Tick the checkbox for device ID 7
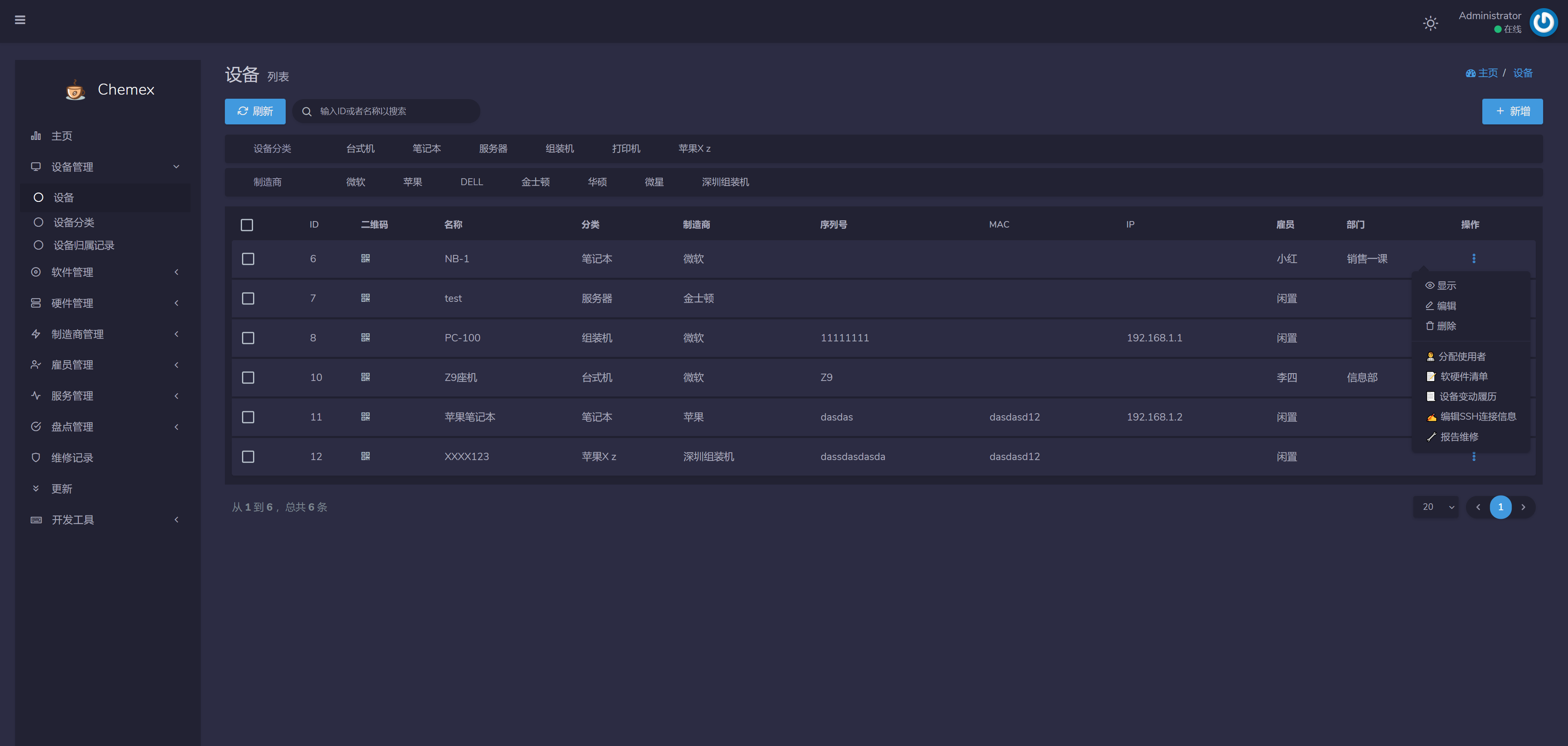The image size is (1568, 746). click(x=248, y=298)
